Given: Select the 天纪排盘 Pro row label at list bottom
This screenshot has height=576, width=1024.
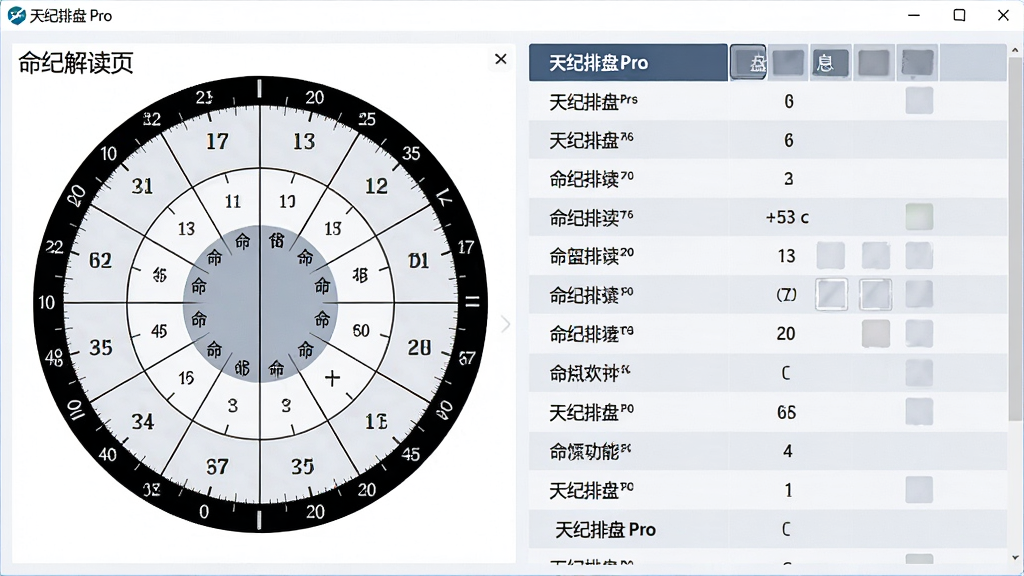Looking at the screenshot, I should tap(605, 530).
